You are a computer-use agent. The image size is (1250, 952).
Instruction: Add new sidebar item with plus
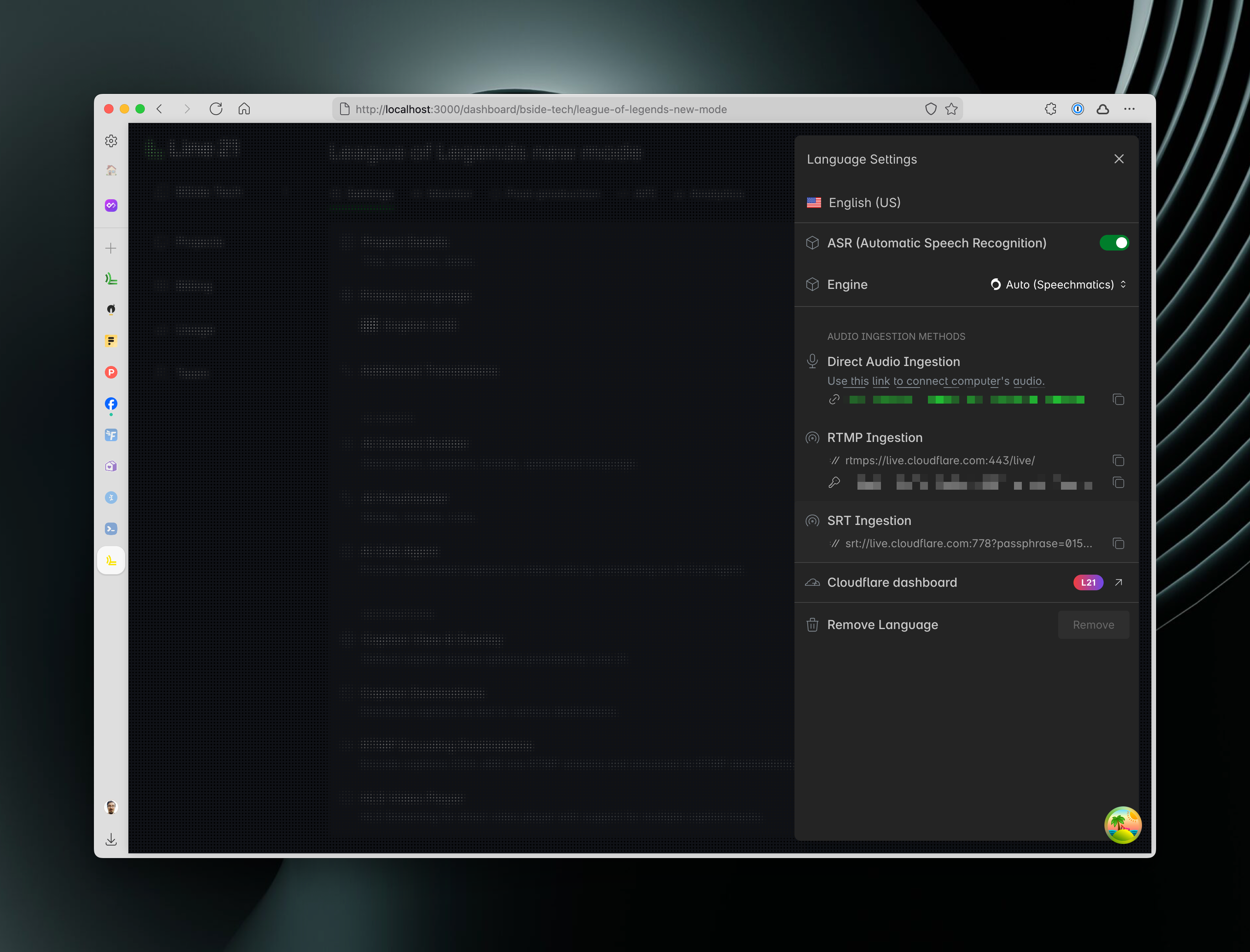pos(111,248)
